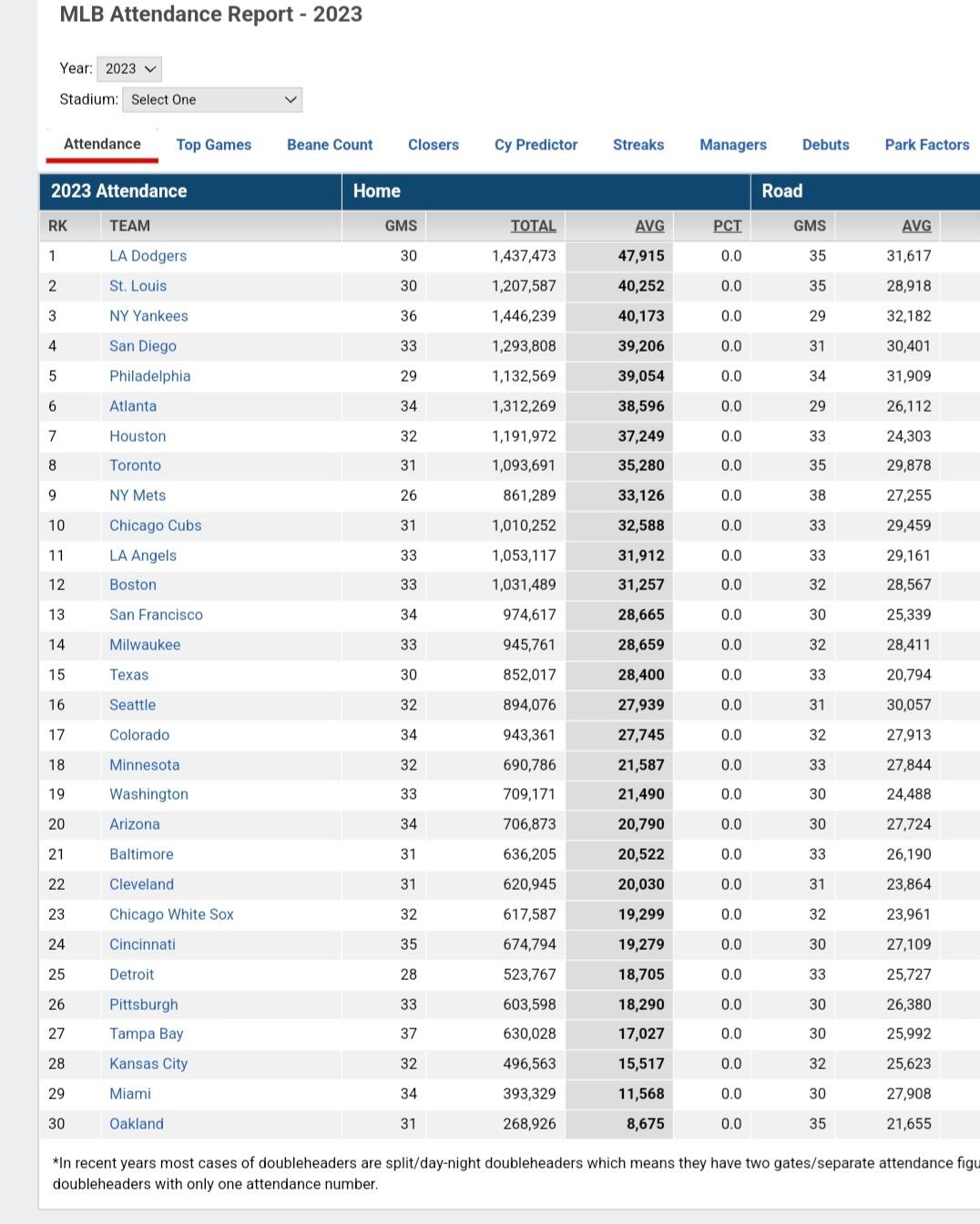Go to the Debuts tab

826,145
